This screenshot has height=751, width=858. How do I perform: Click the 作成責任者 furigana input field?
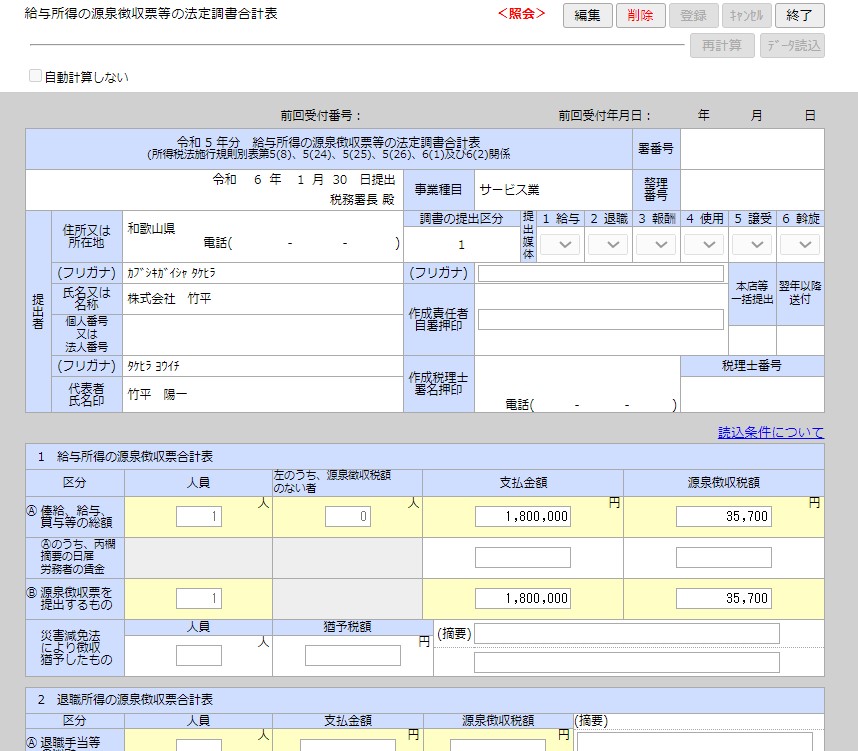click(601, 273)
